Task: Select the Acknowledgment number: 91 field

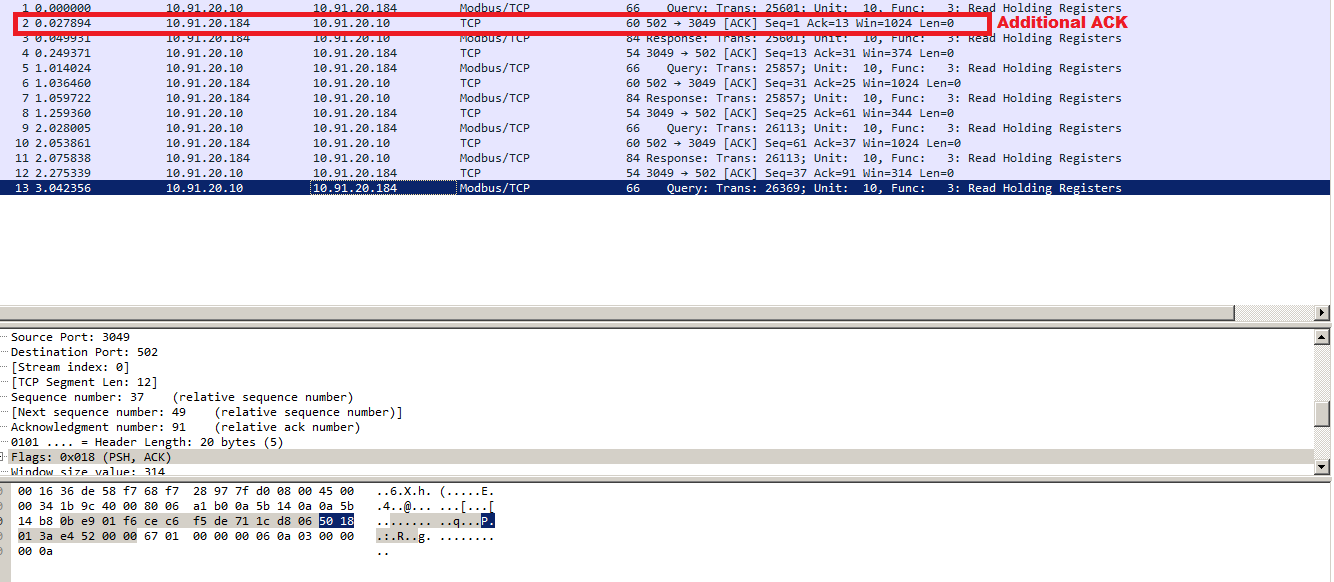Action: click(x=185, y=427)
